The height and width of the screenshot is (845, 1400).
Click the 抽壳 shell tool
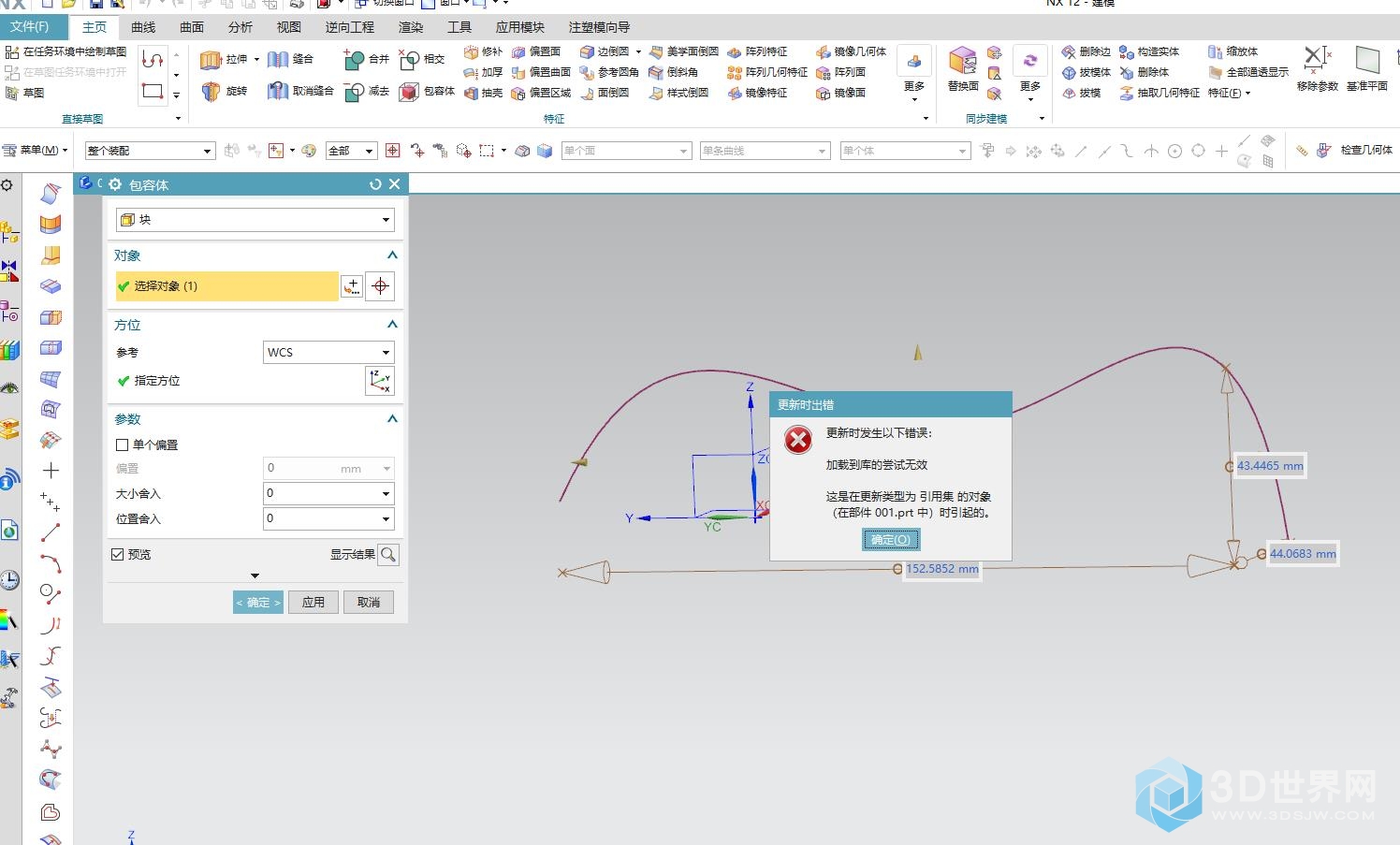[482, 93]
